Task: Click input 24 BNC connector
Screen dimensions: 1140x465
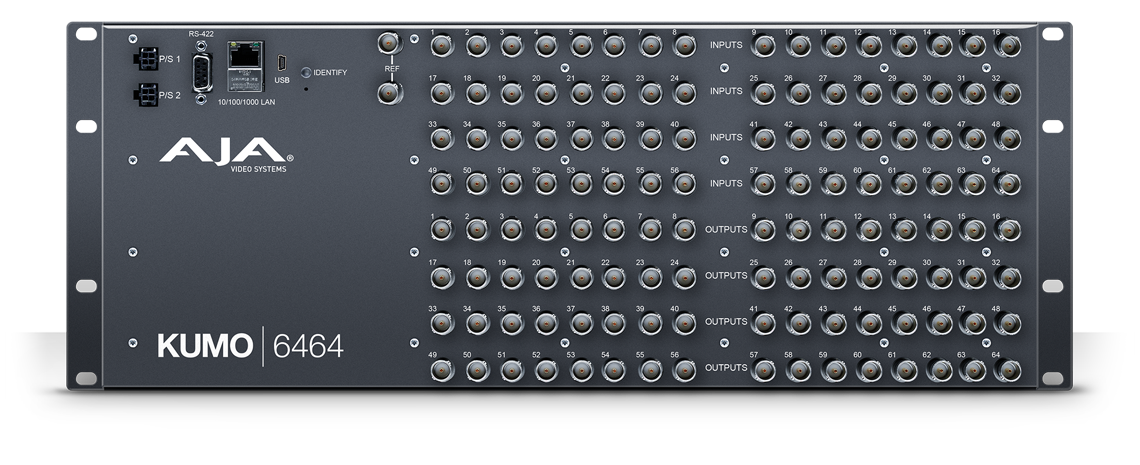Action: (684, 93)
